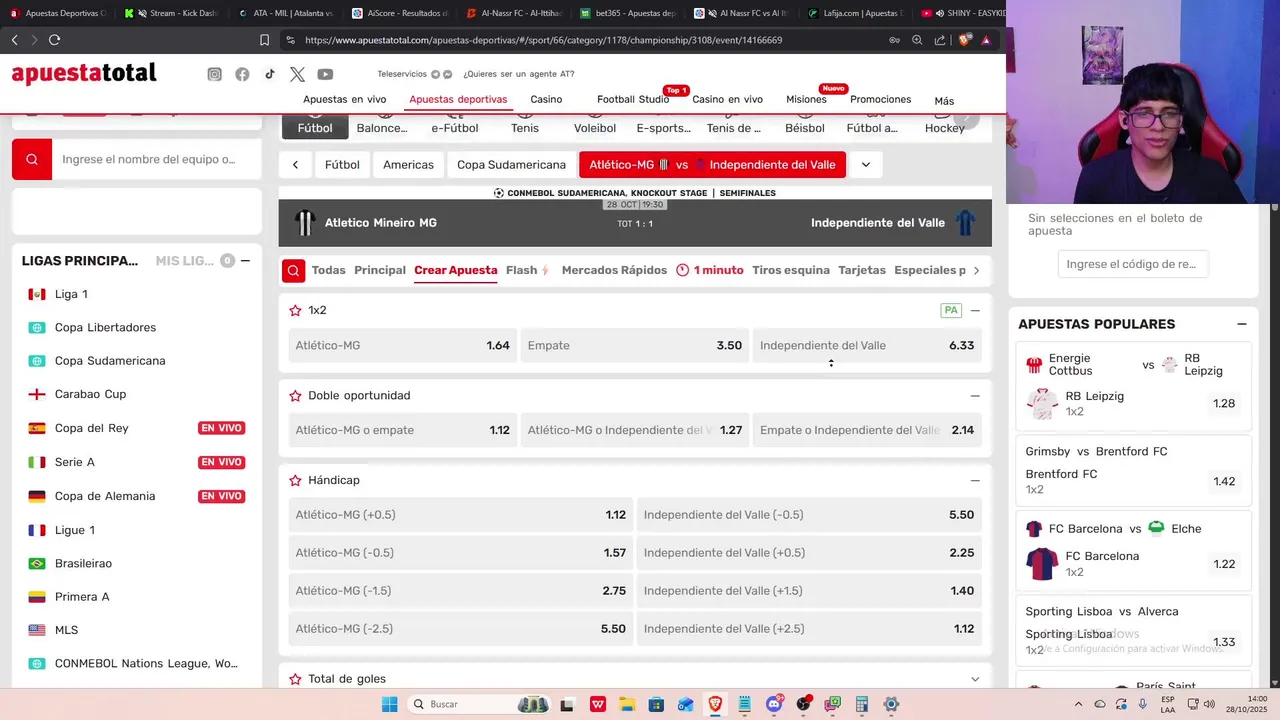Viewport: 1280px width, 720px height.
Task: Open the Promociones menu item
Action: [880, 99]
